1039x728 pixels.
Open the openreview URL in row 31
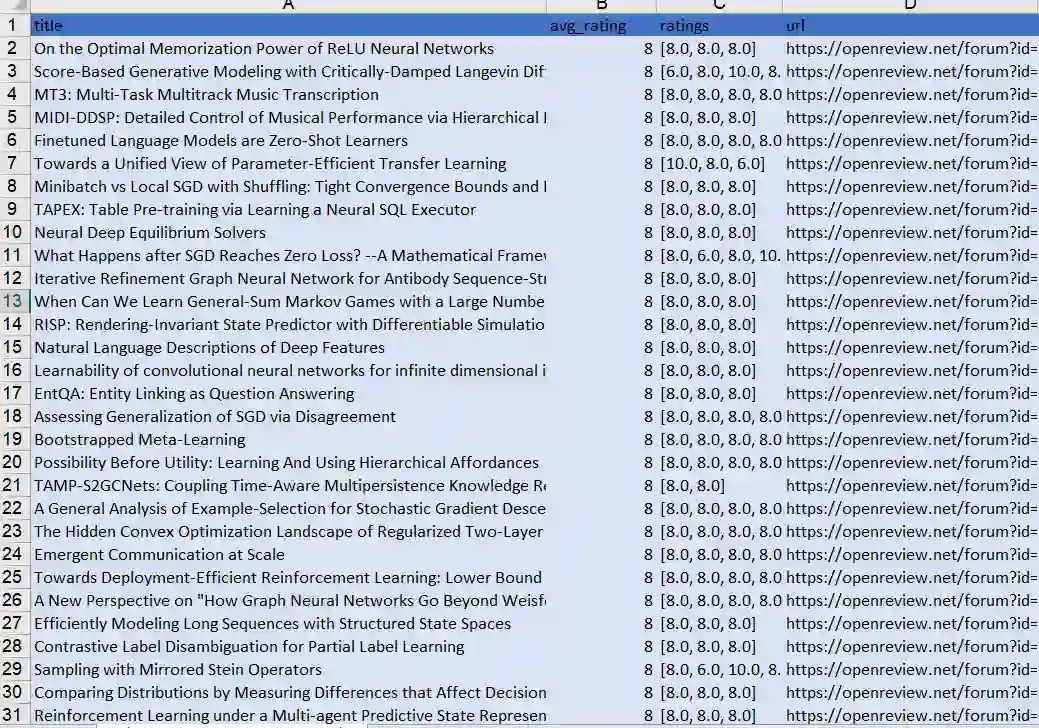click(910, 715)
